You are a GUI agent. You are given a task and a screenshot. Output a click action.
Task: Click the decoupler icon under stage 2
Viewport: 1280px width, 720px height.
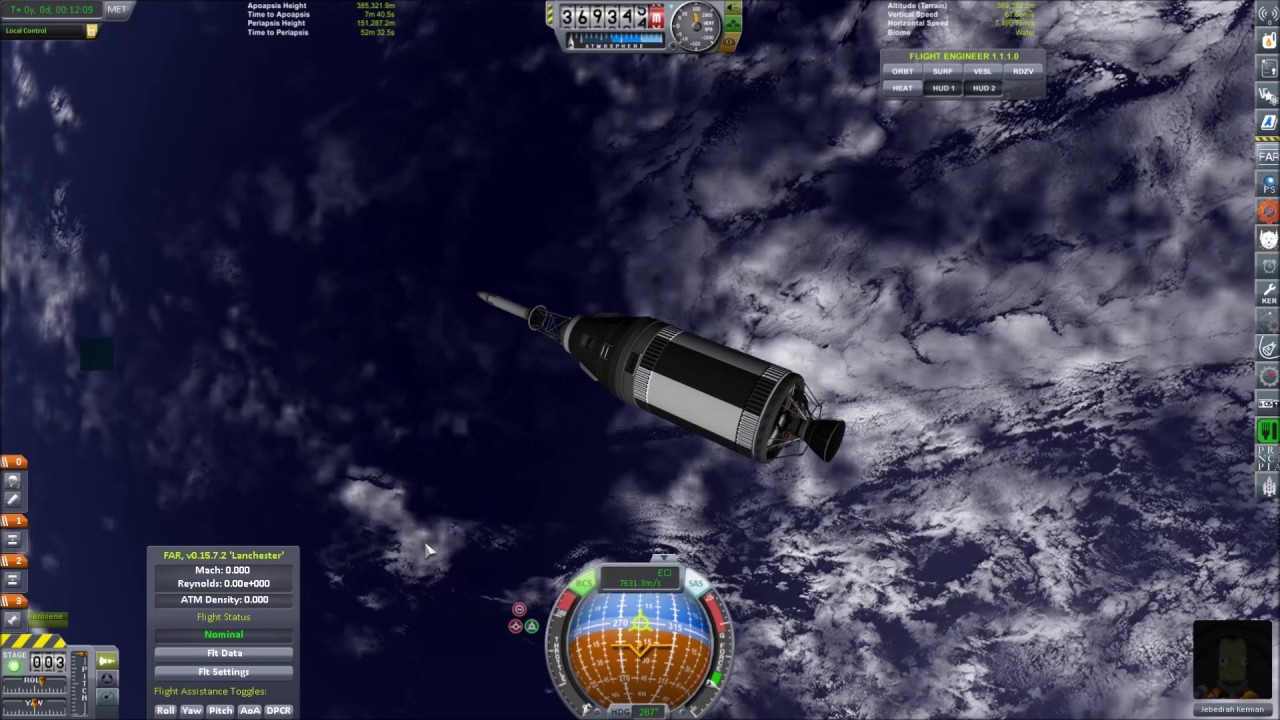click(x=13, y=580)
